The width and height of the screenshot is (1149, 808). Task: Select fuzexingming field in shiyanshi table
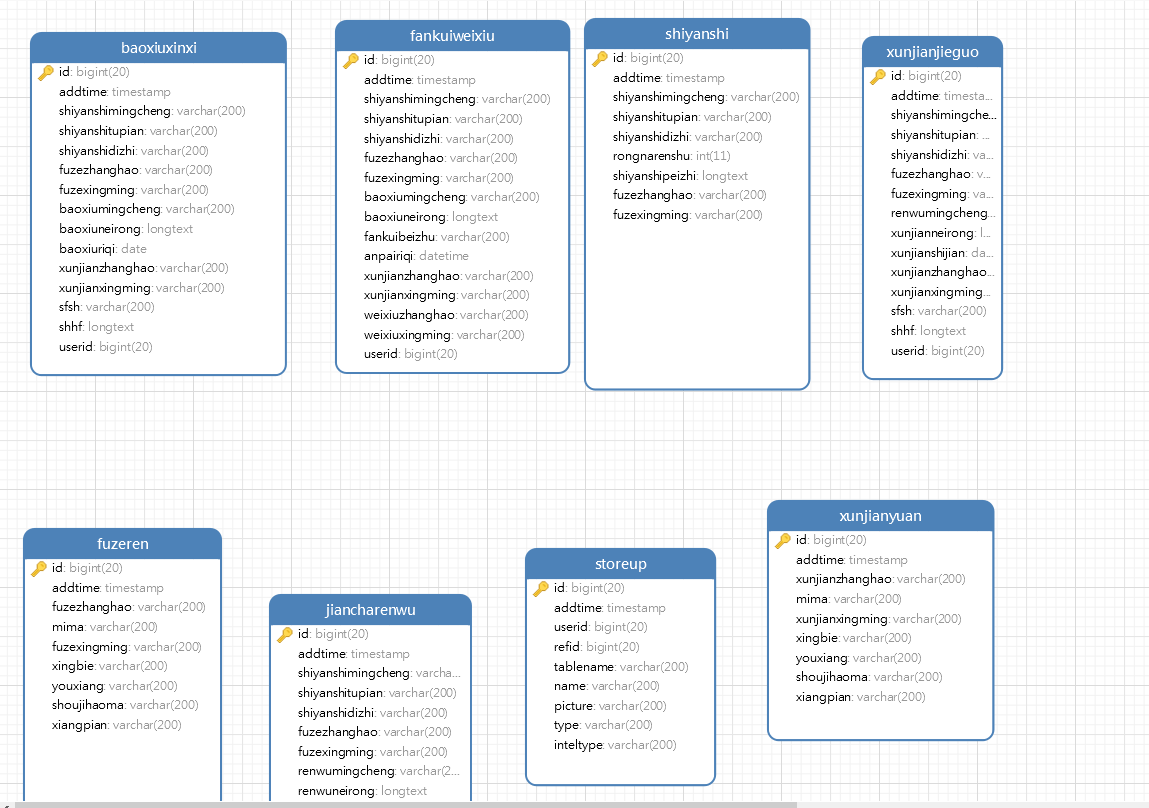tap(687, 215)
